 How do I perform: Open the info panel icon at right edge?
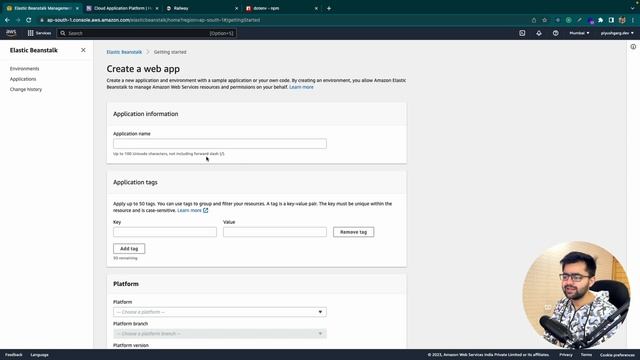click(633, 47)
